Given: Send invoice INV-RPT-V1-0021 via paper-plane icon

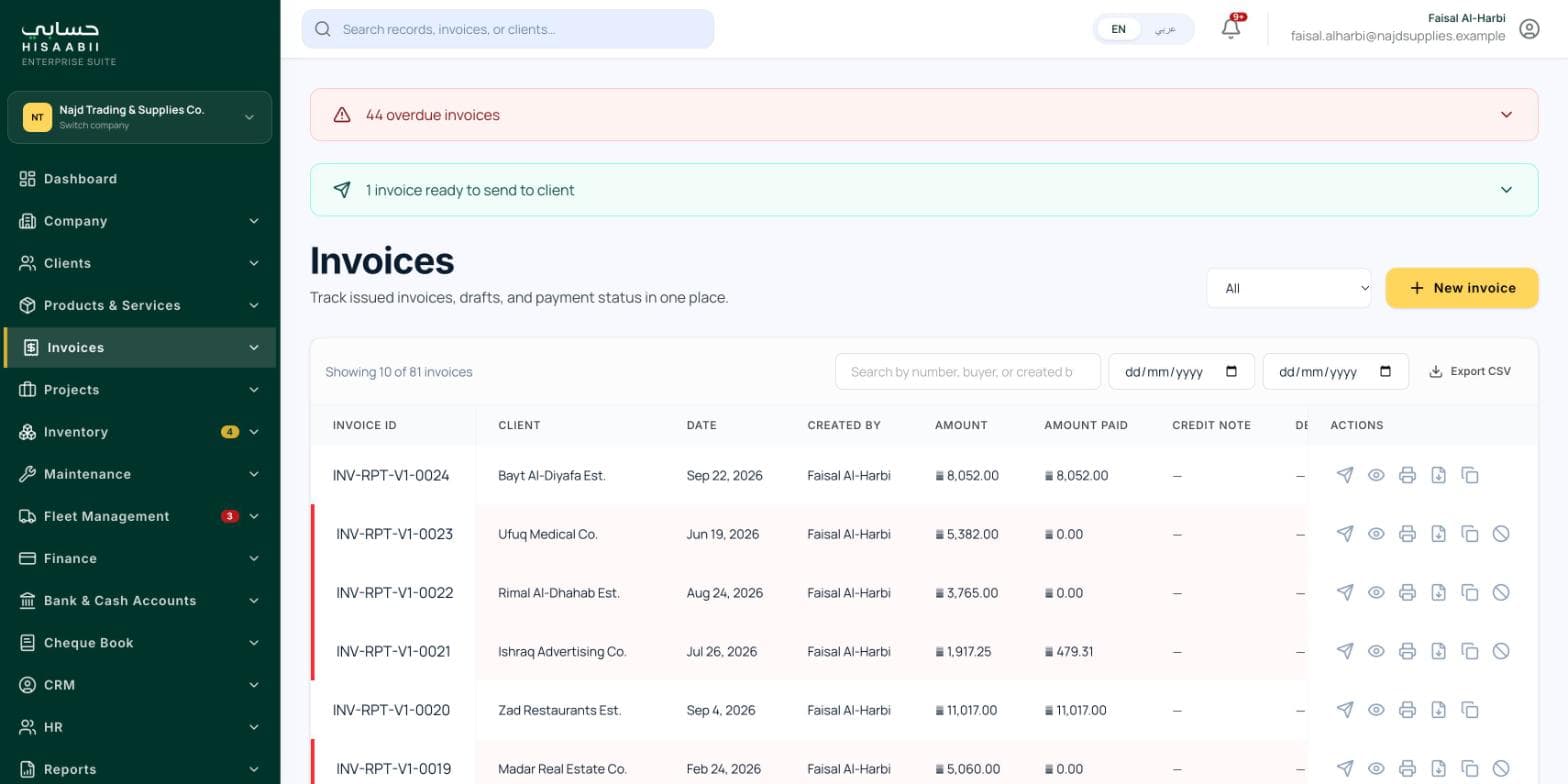Looking at the screenshot, I should pos(1345,651).
